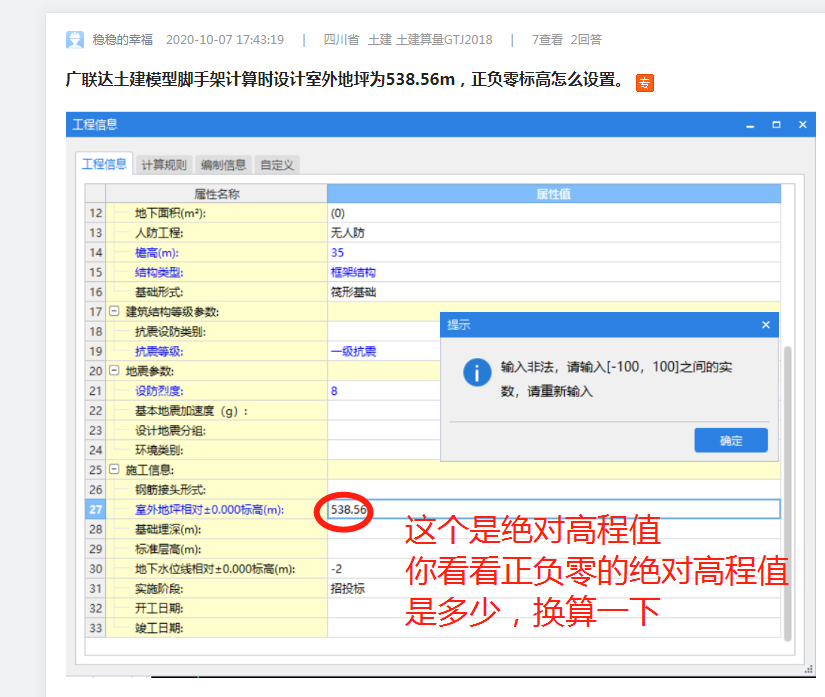Image resolution: width=825 pixels, height=697 pixels.
Task: Minimize the 工程信息 window
Action: coord(750,125)
